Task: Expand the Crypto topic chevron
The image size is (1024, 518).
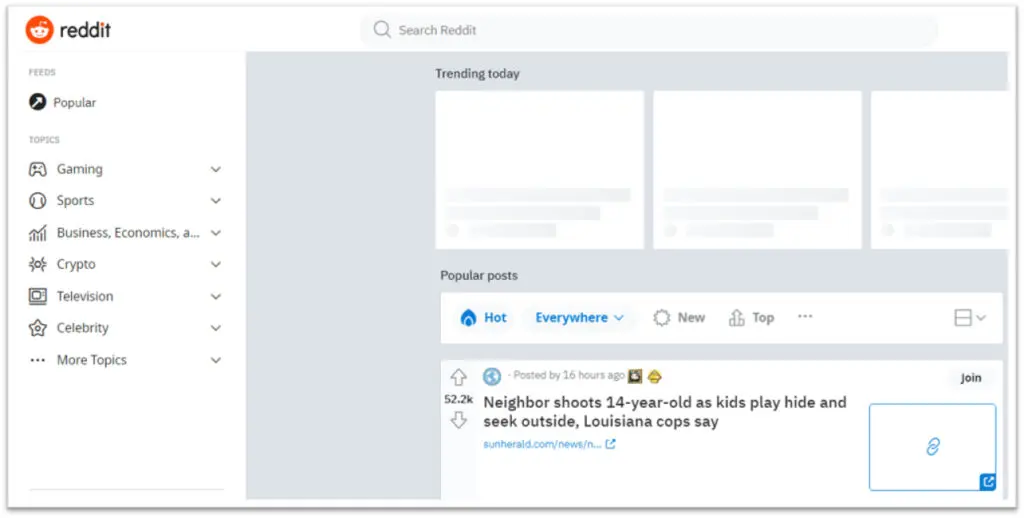Action: (216, 265)
